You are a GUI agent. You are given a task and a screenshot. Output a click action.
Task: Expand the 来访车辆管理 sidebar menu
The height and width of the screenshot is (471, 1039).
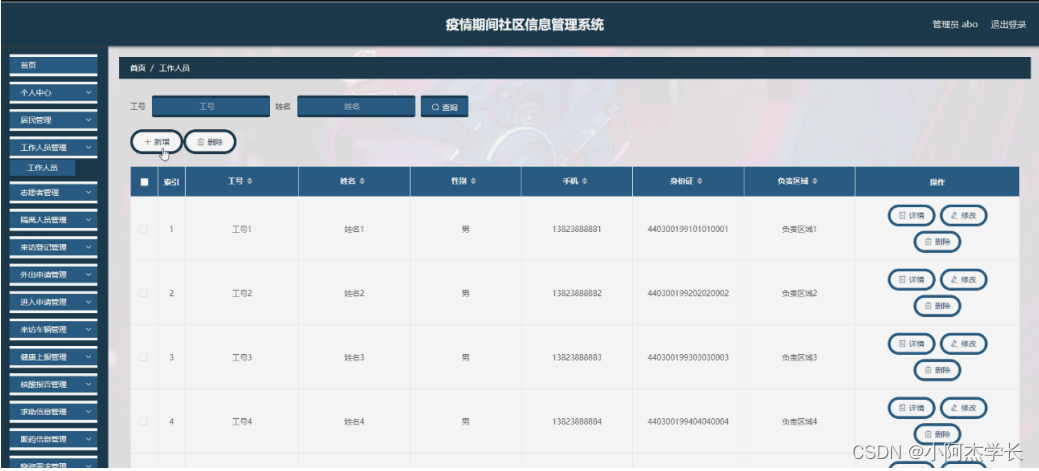[54, 329]
